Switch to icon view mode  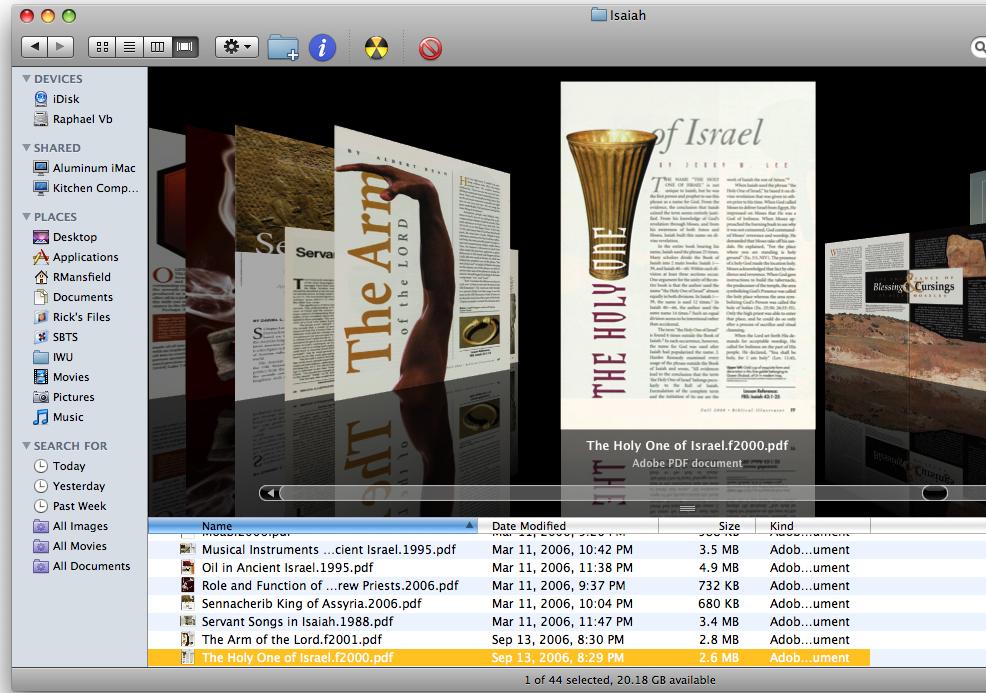pyautogui.click(x=102, y=46)
